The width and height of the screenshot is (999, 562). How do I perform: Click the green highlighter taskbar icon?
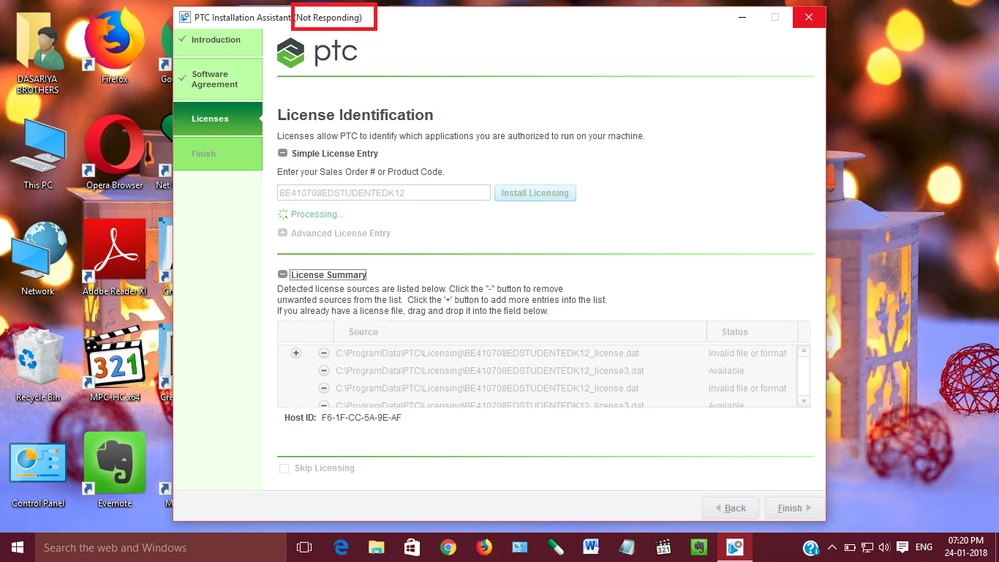point(556,547)
